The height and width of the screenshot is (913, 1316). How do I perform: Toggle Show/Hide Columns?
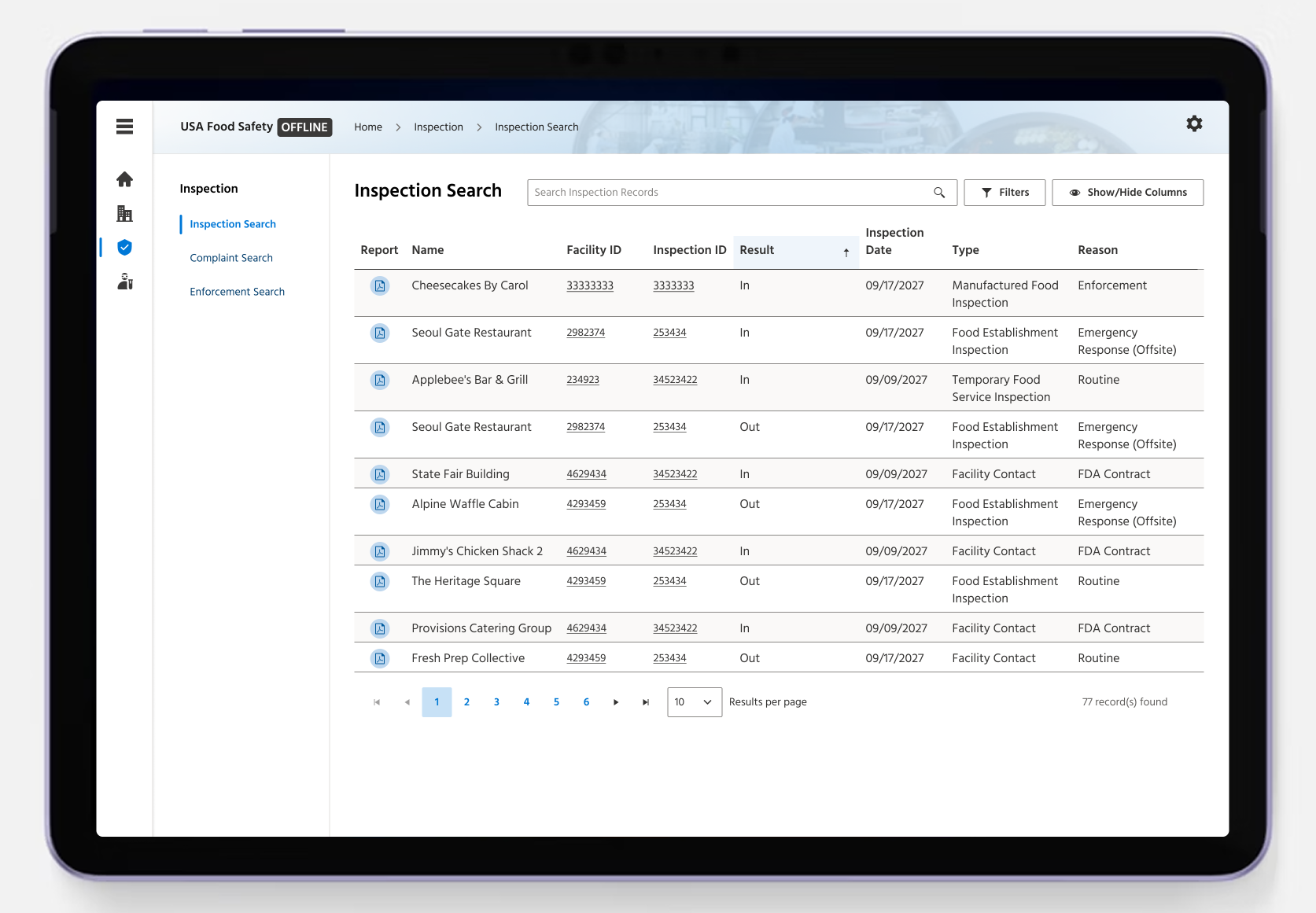[x=1128, y=193]
